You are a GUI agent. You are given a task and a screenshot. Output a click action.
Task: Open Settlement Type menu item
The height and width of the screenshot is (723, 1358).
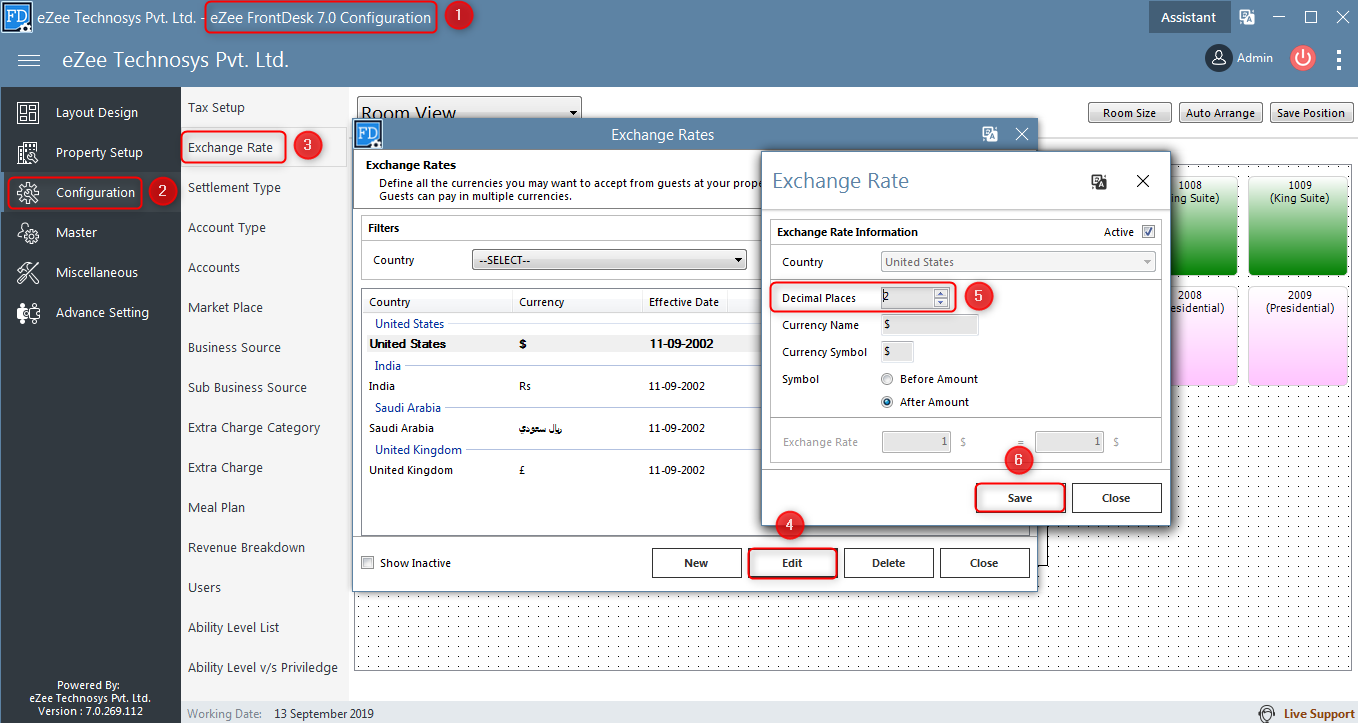click(234, 188)
